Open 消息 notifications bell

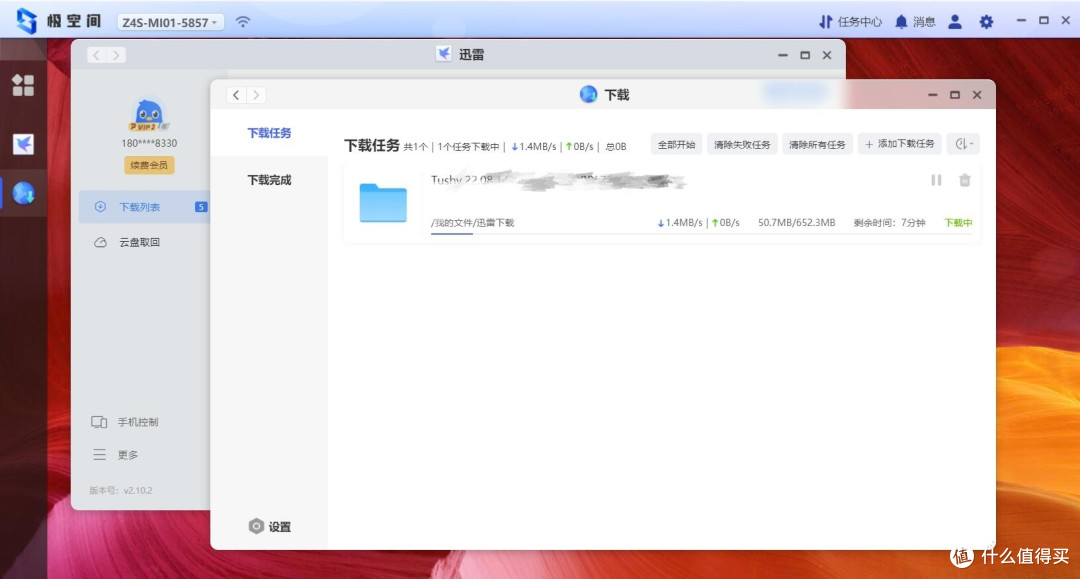click(915, 22)
